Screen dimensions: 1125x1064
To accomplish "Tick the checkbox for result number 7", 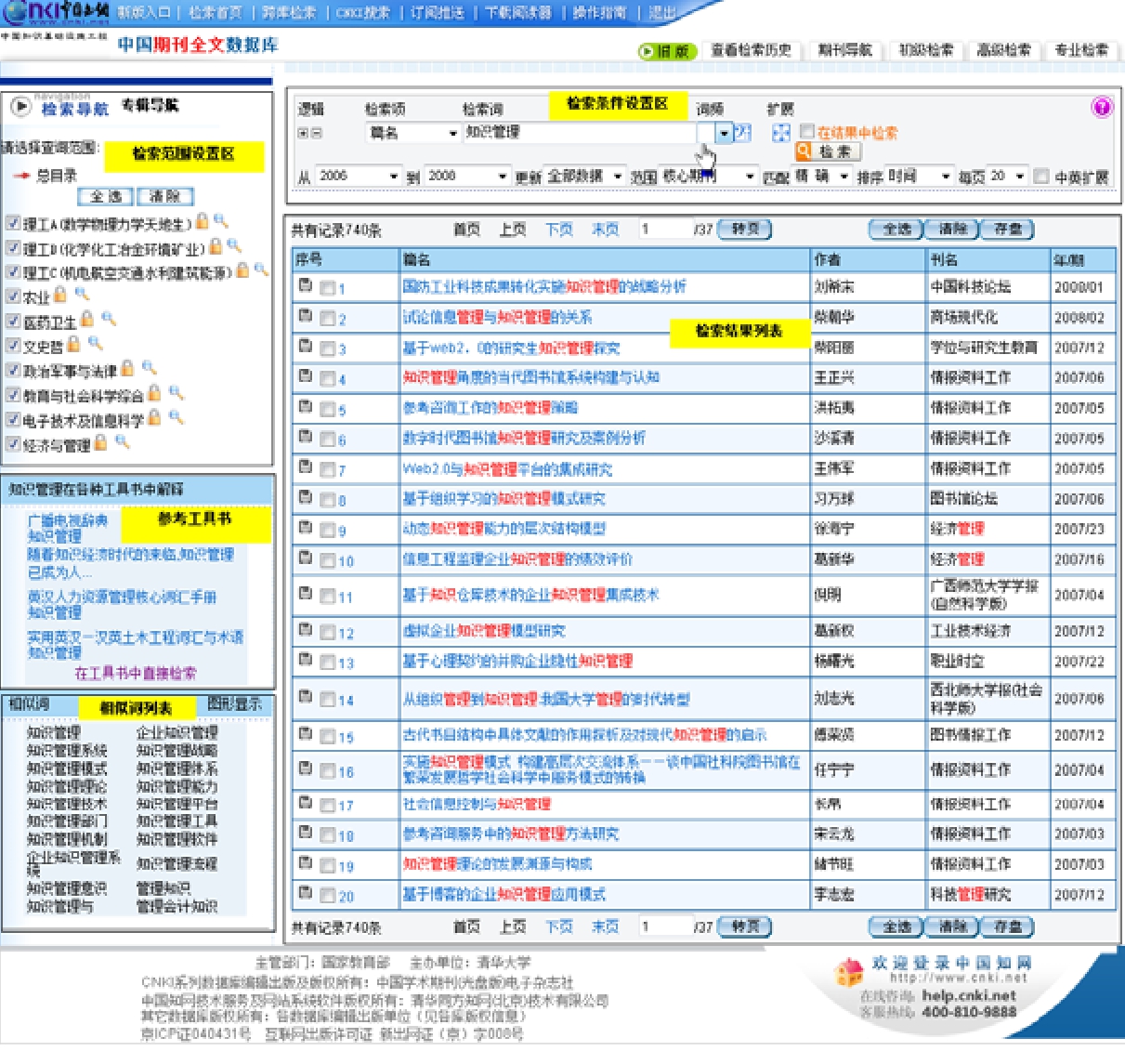I will point(327,470).
